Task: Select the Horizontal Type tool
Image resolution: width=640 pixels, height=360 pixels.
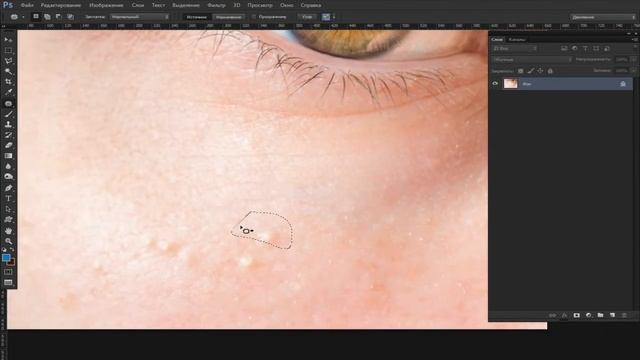Action: tap(8, 199)
